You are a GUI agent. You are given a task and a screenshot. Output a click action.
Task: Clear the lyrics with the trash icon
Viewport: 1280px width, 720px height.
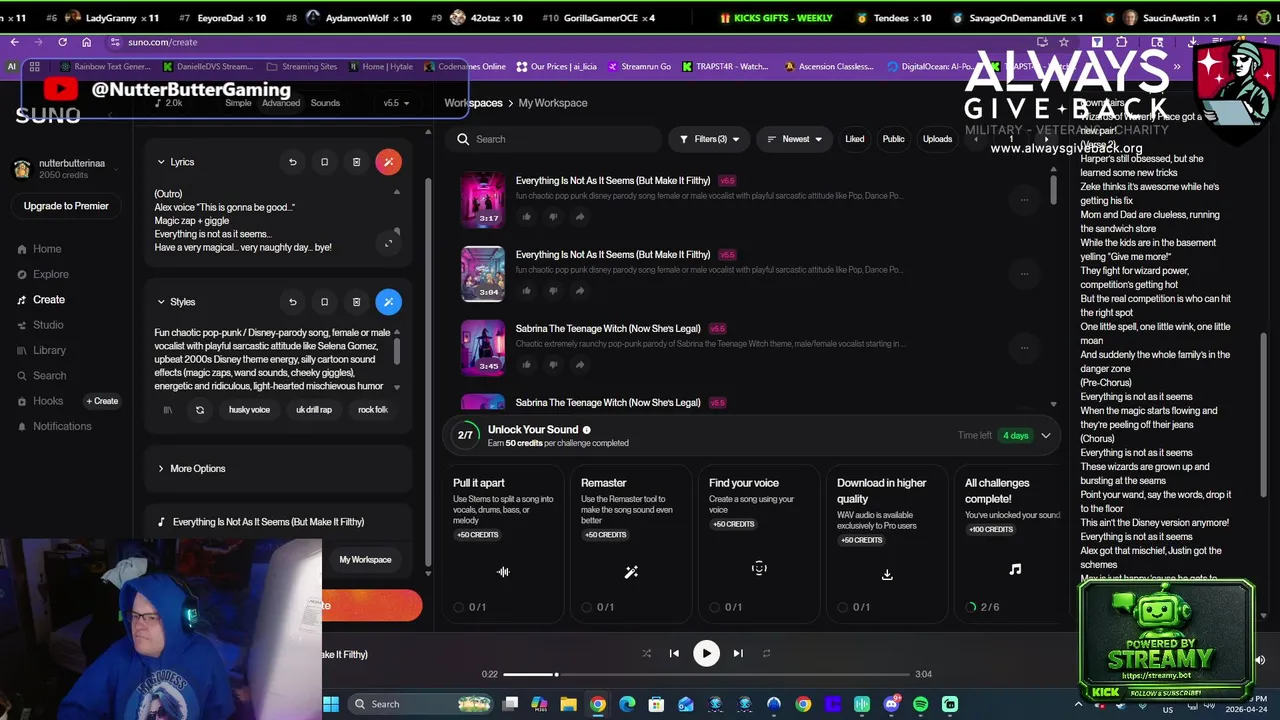[x=356, y=162]
